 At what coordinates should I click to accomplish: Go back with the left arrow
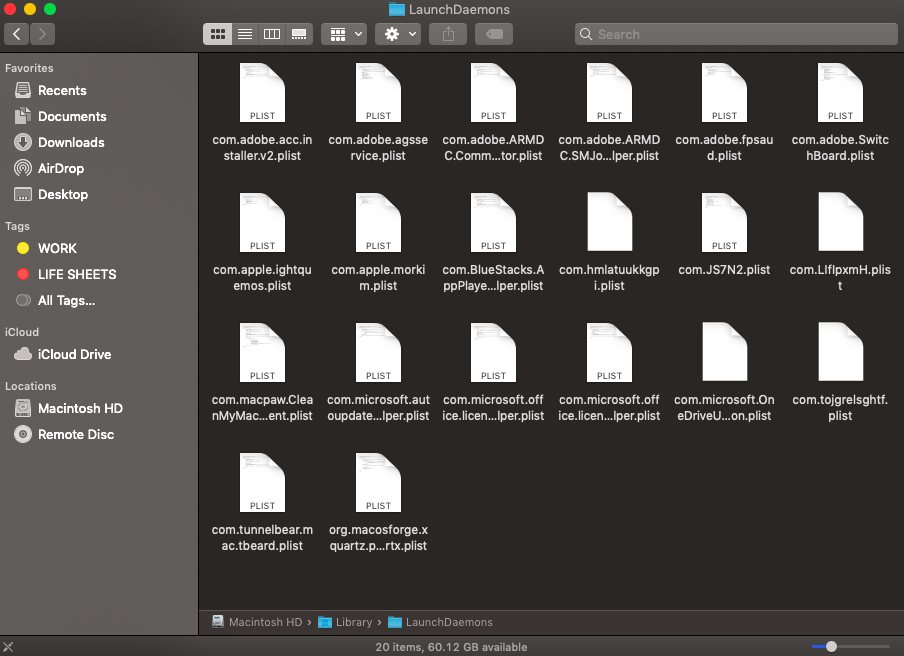click(17, 34)
